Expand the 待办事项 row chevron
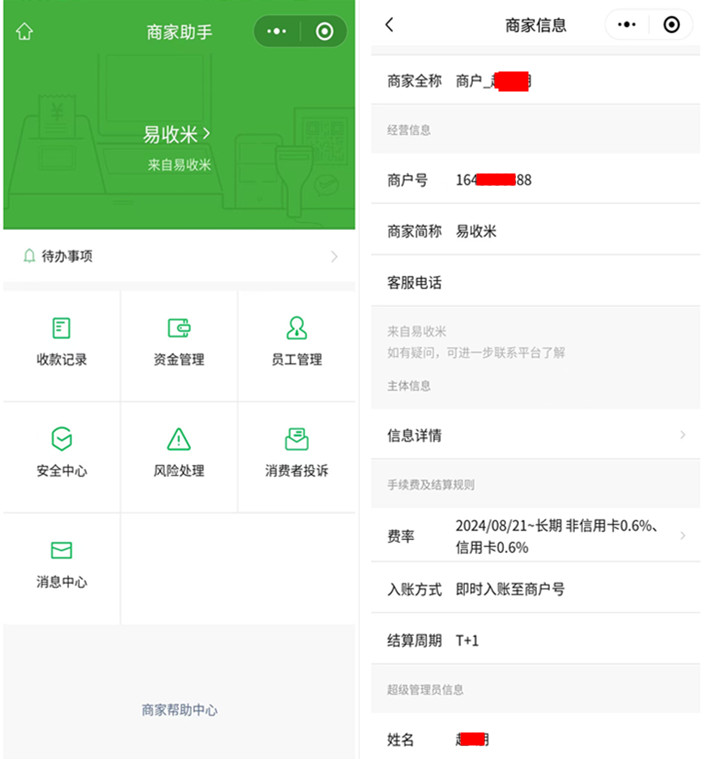This screenshot has height=759, width=706. 334,257
